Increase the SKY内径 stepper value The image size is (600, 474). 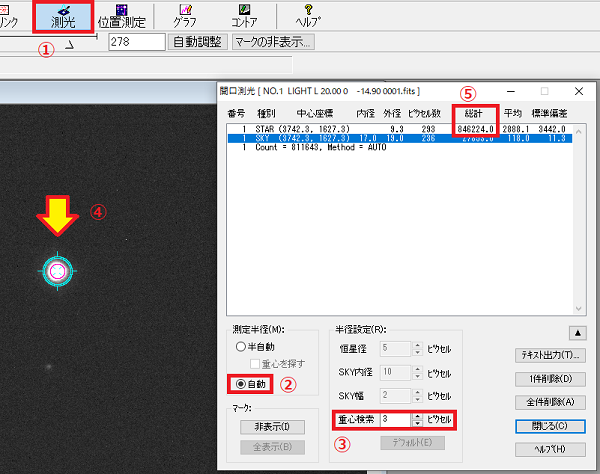417,369
